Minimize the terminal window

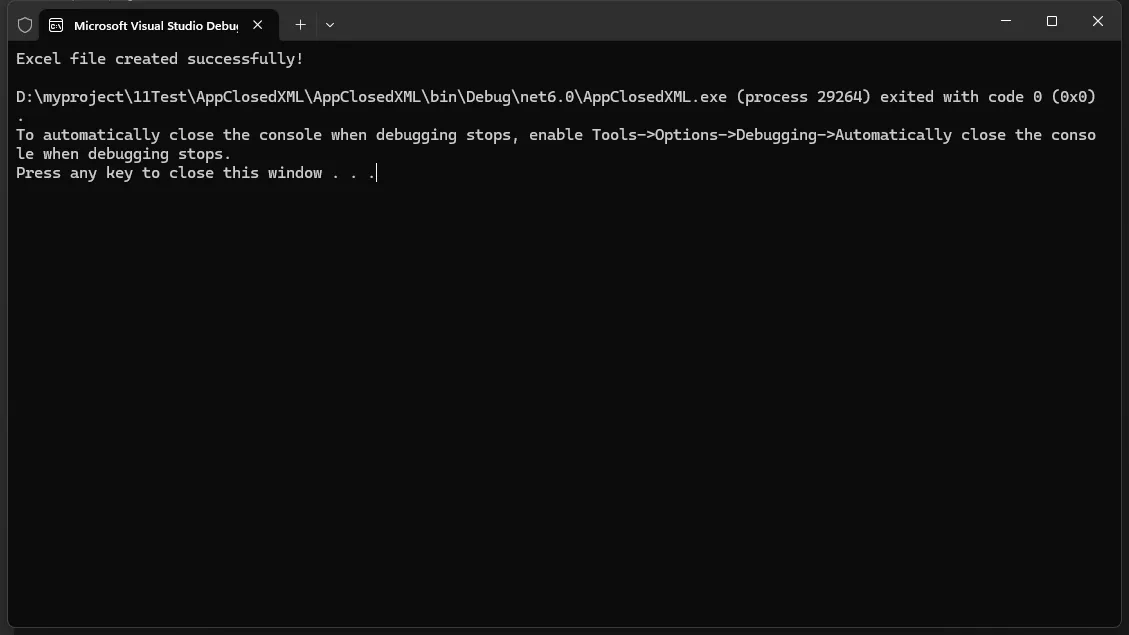pyautogui.click(x=1006, y=21)
